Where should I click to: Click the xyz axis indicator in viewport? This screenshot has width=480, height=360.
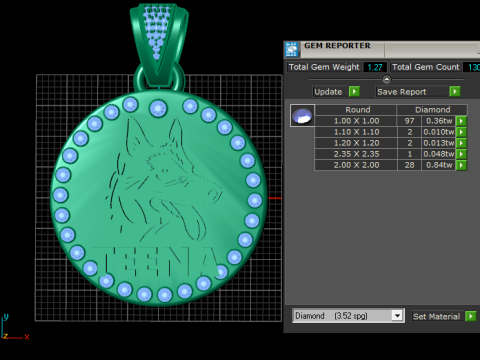pyautogui.click(x=15, y=327)
